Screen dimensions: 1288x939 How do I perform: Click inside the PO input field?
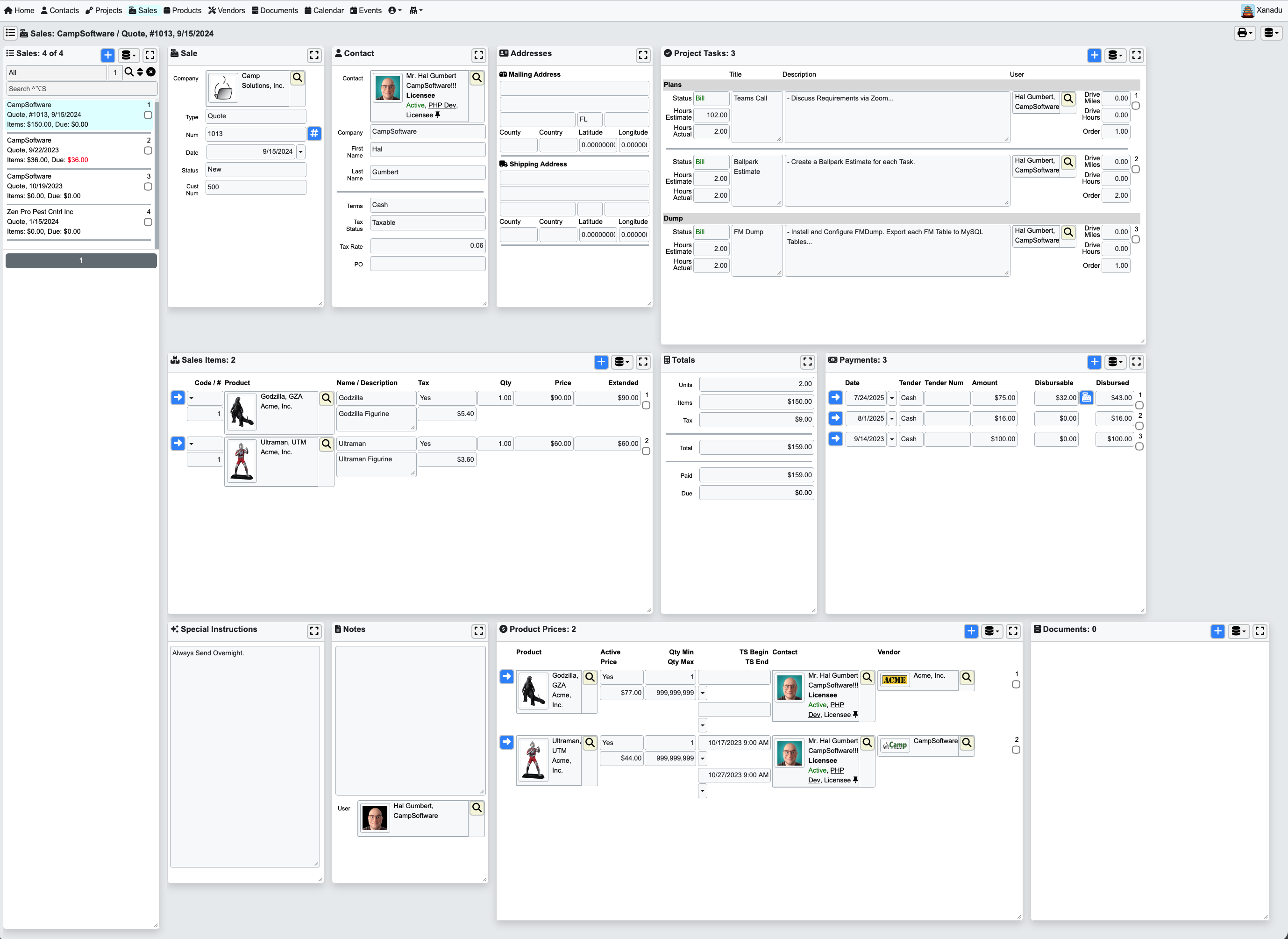[x=427, y=263]
